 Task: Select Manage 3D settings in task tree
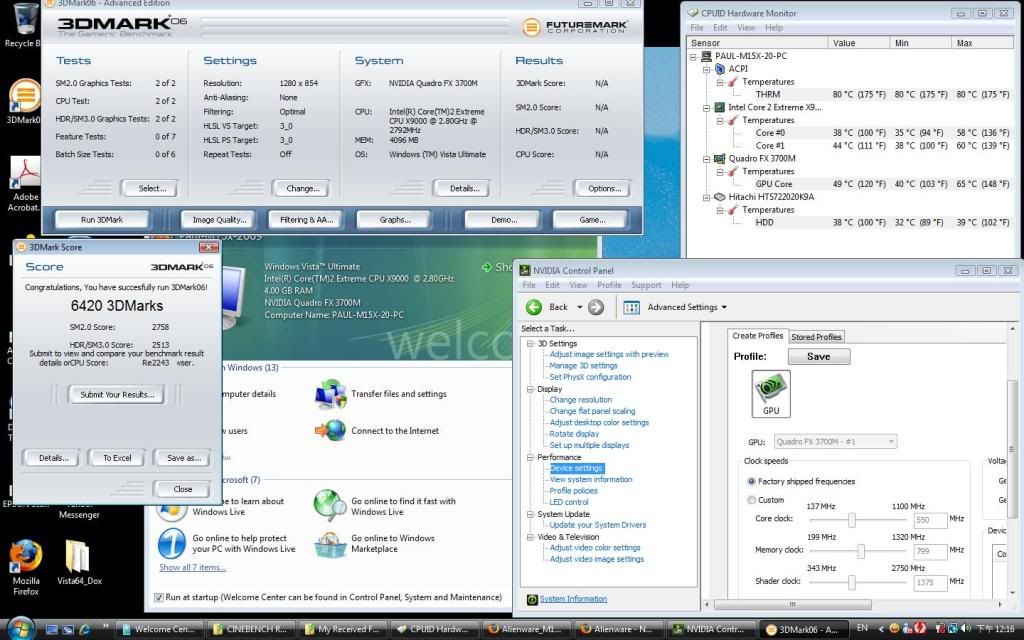(x=583, y=366)
